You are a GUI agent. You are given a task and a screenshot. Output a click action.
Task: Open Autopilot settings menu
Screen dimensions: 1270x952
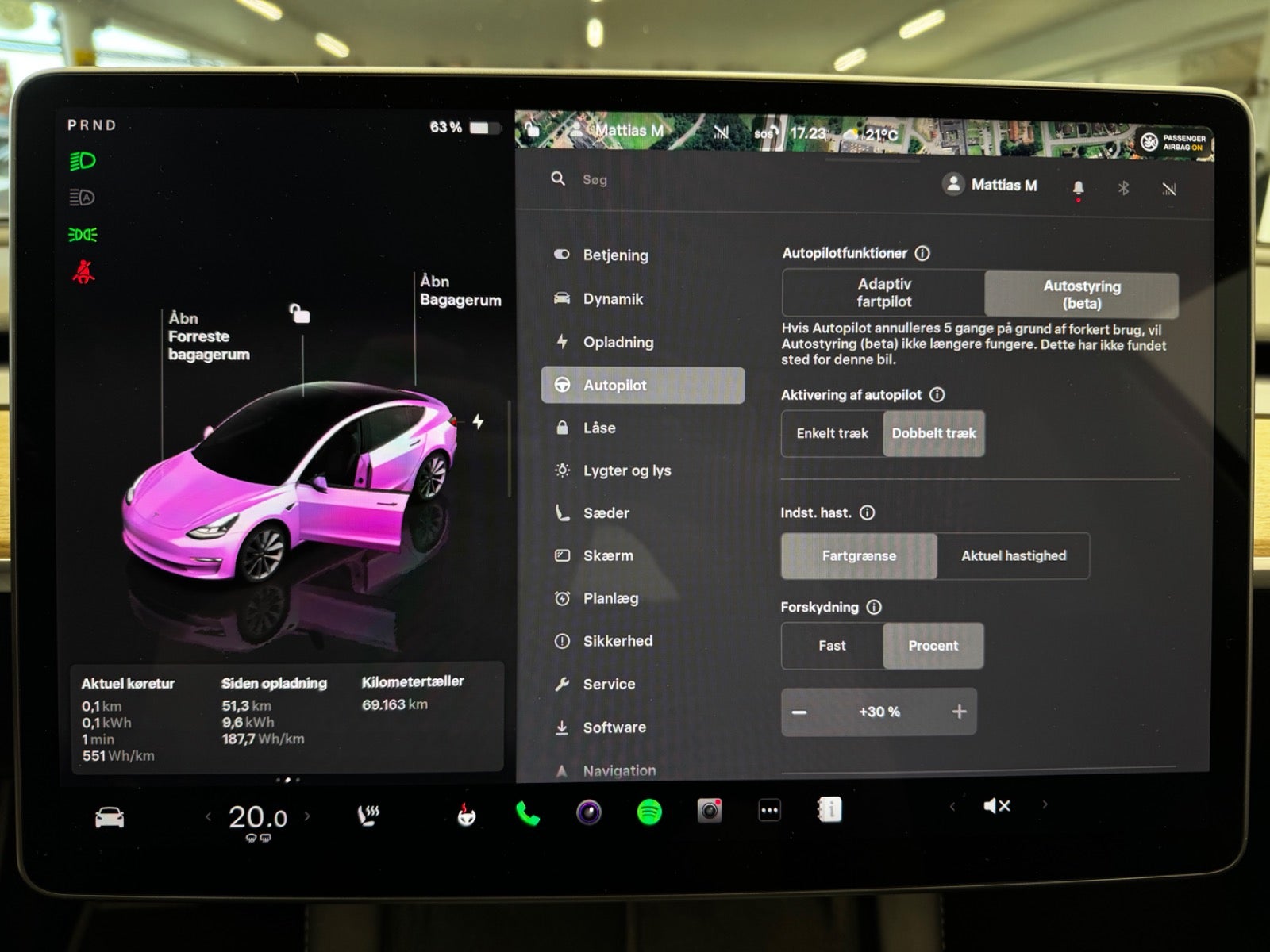pos(643,385)
